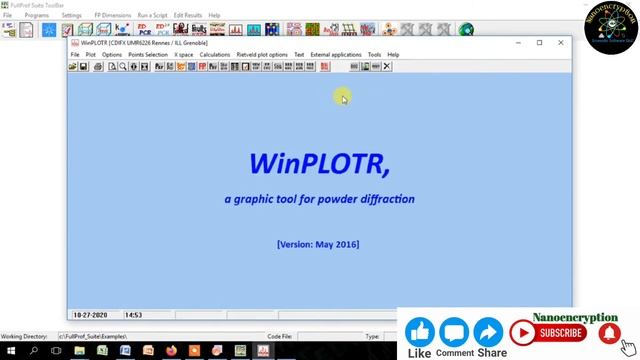Click the Code File field
This screenshot has height=360, width=640.
coord(330,336)
